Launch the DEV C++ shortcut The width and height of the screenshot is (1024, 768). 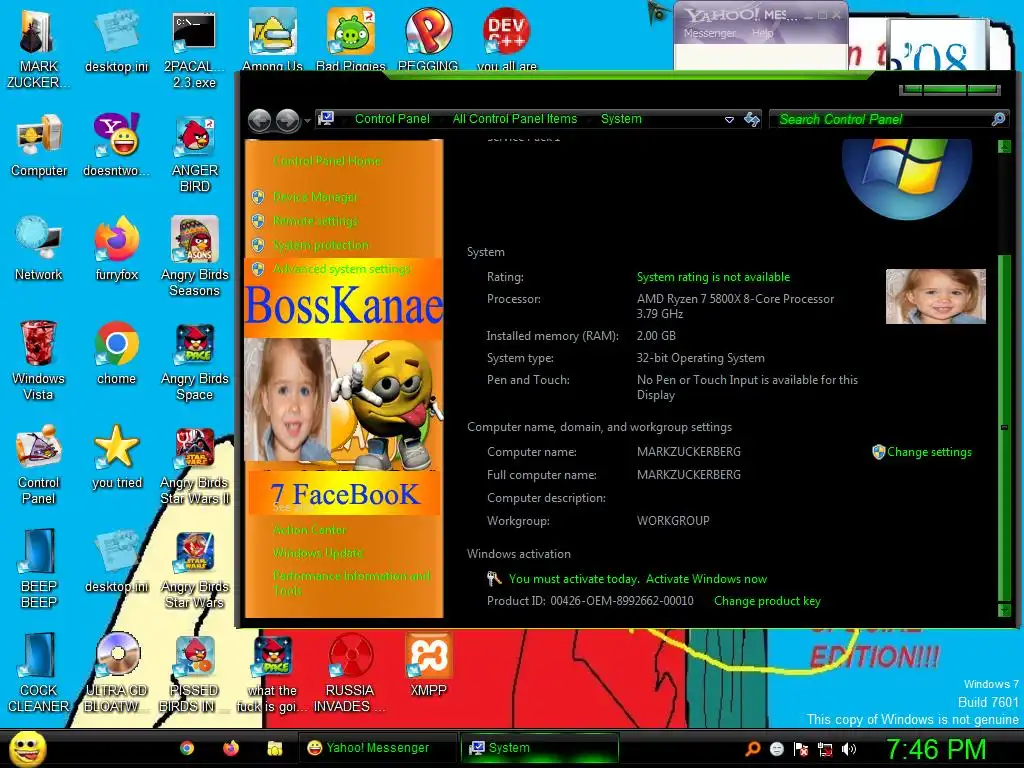(x=507, y=39)
